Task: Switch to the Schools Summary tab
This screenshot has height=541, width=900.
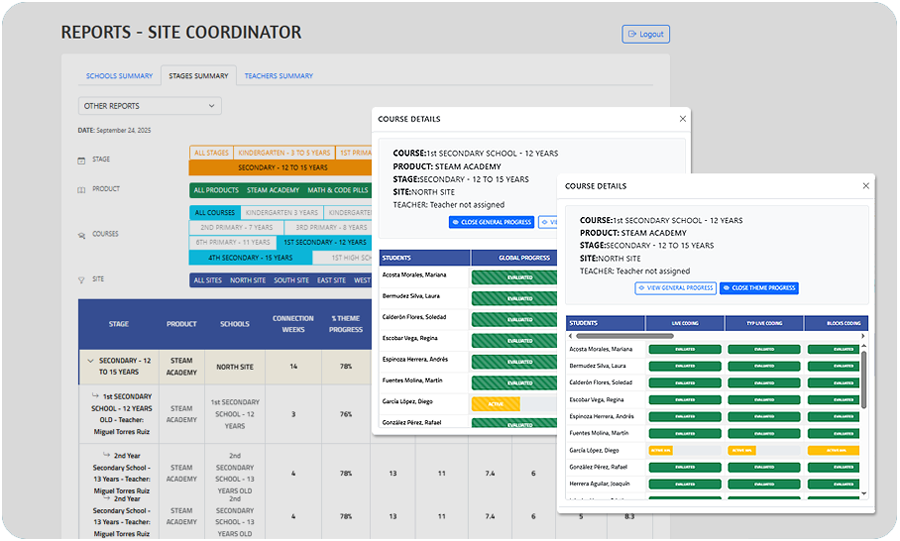Action: pyautogui.click(x=119, y=76)
